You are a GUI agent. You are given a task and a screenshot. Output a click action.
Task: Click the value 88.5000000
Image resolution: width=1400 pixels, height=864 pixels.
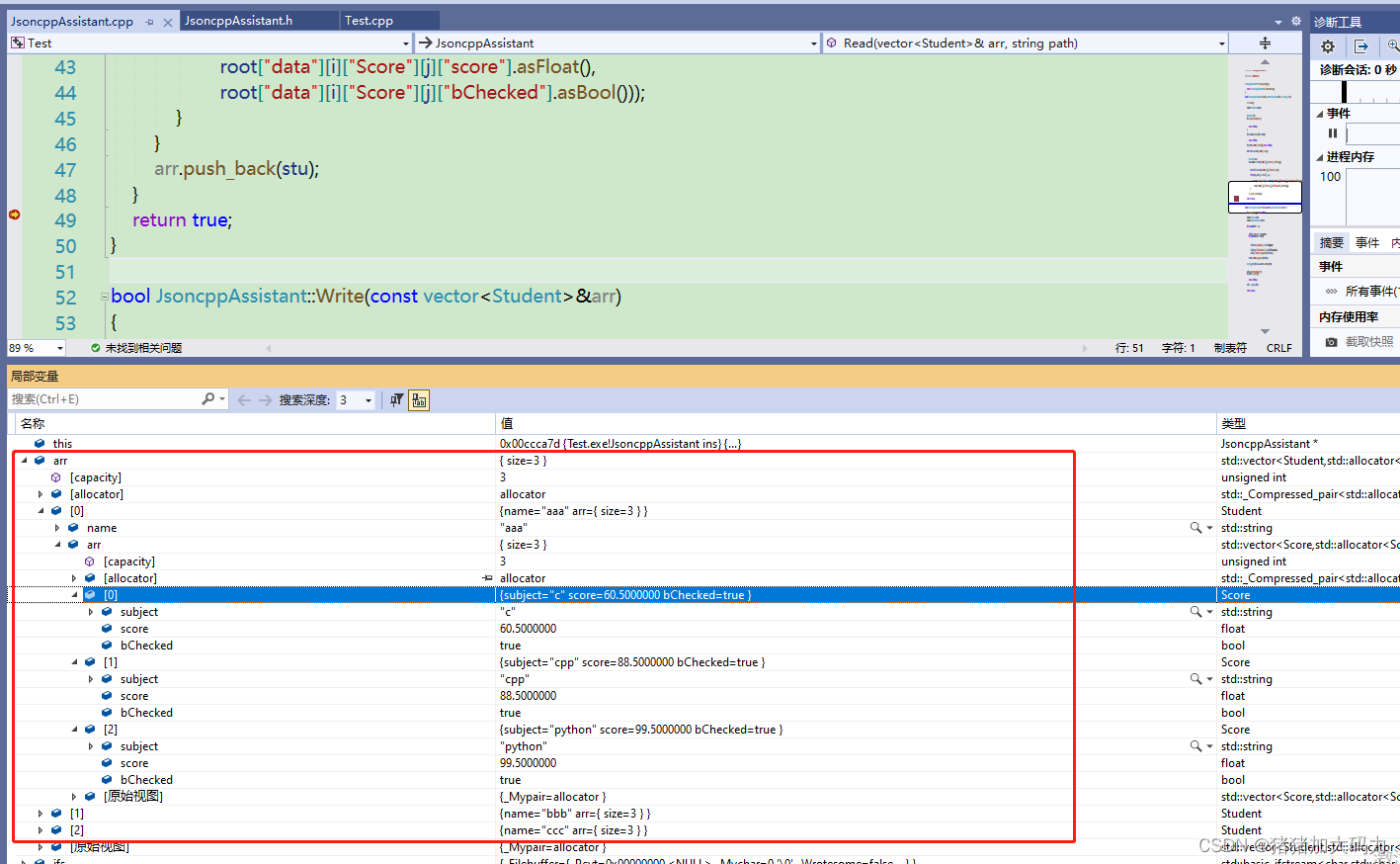(528, 696)
